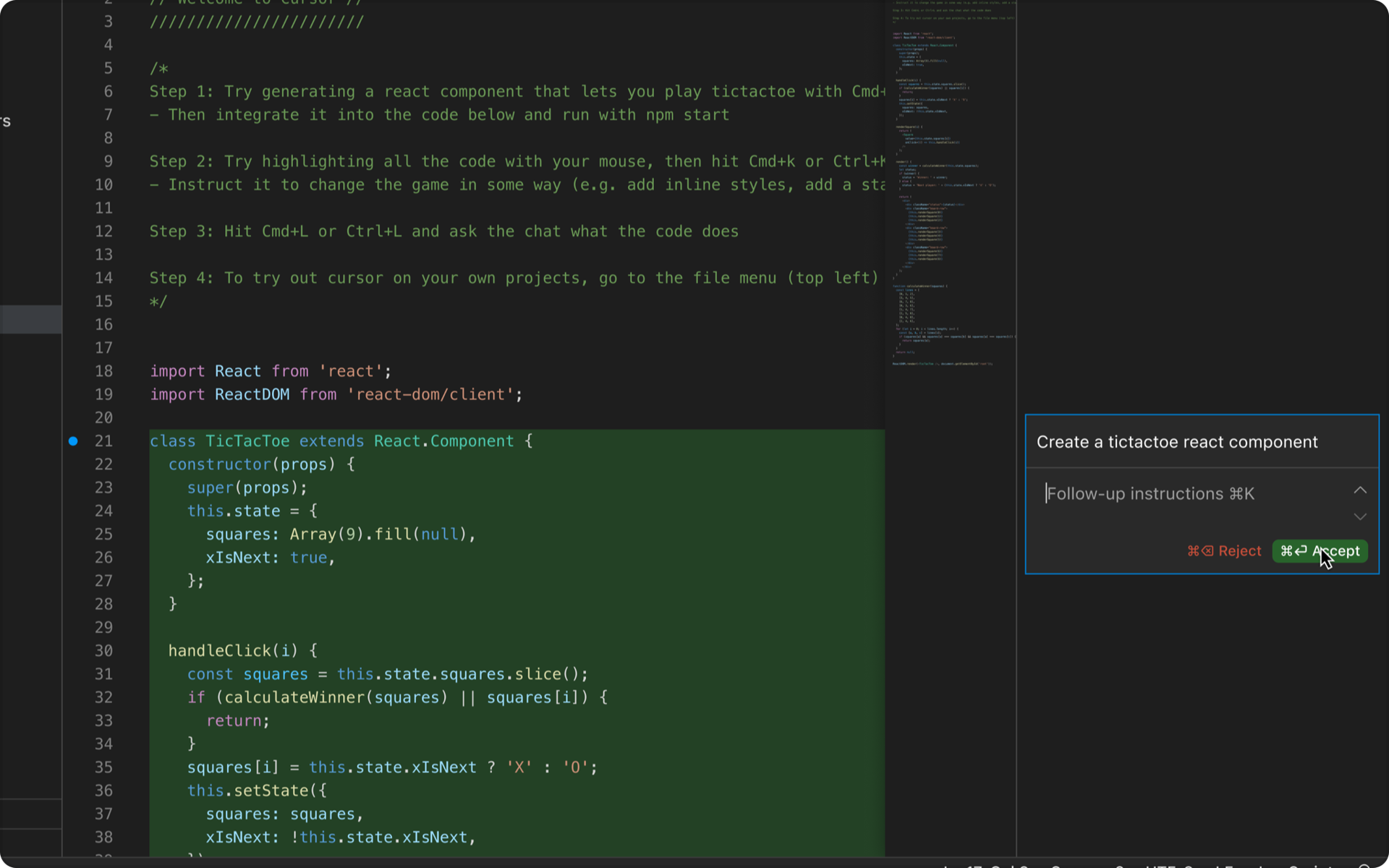Click 'class TicTacToe extends React.Component' line
This screenshot has width=1389, height=868.
click(341, 441)
